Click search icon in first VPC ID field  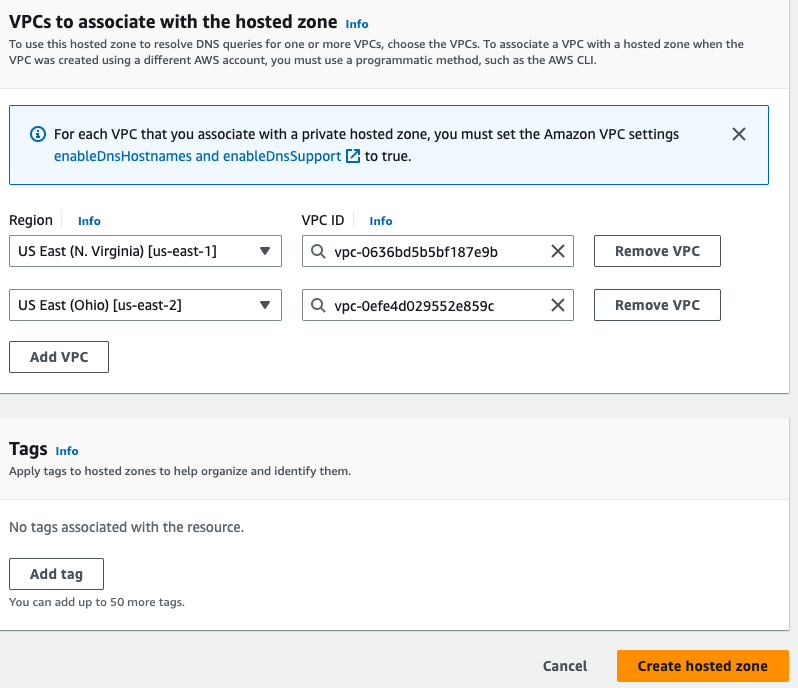pyautogui.click(x=318, y=252)
